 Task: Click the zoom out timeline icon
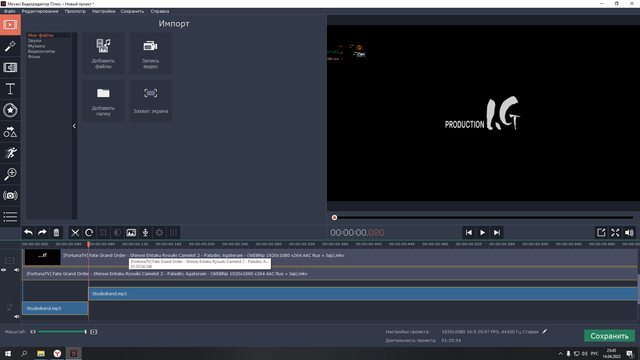(x=33, y=332)
